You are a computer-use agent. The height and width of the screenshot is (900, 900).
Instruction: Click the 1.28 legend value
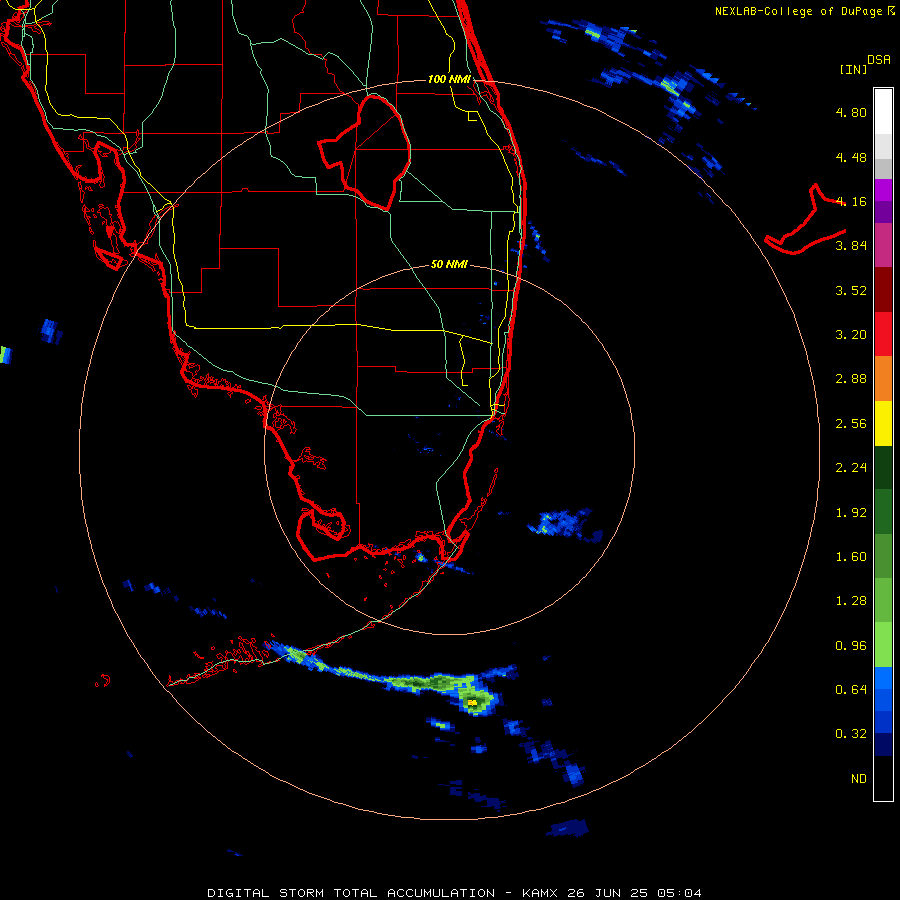click(x=851, y=601)
